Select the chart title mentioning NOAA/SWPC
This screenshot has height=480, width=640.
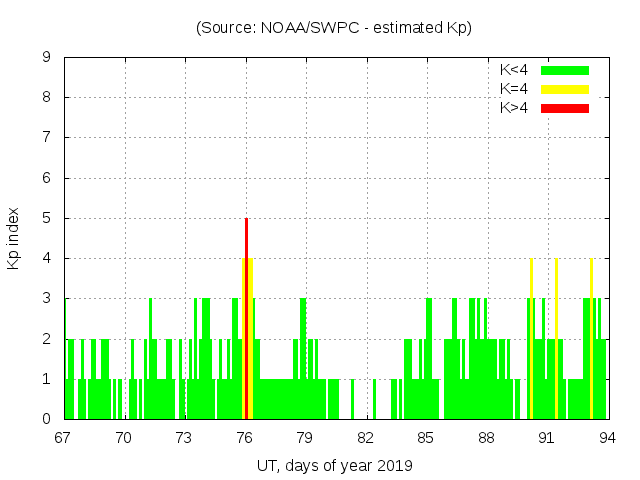click(334, 28)
